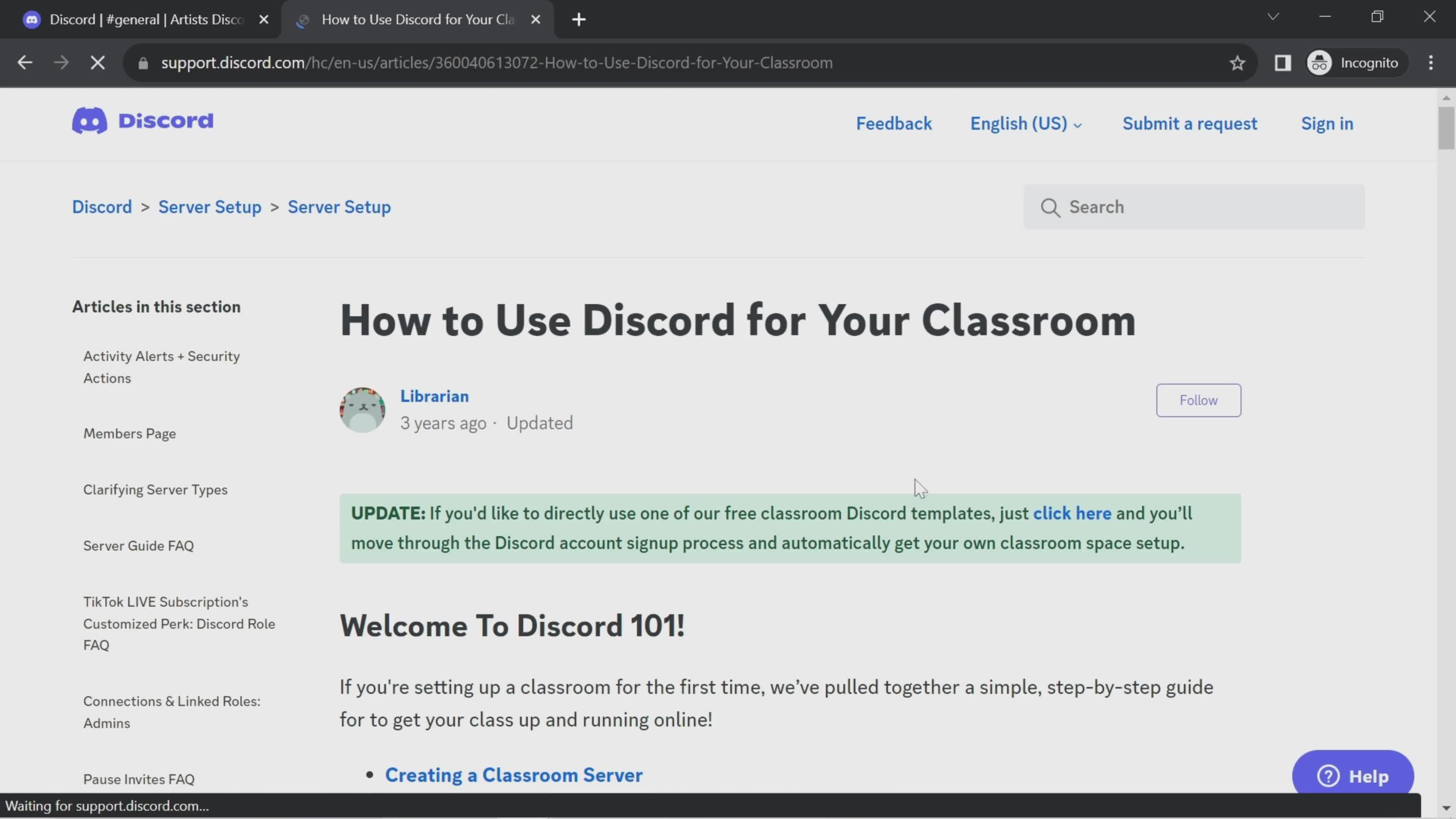Open the last Server Setup breadcrumb
Screen dimensions: 1456x819
[x=339, y=207]
